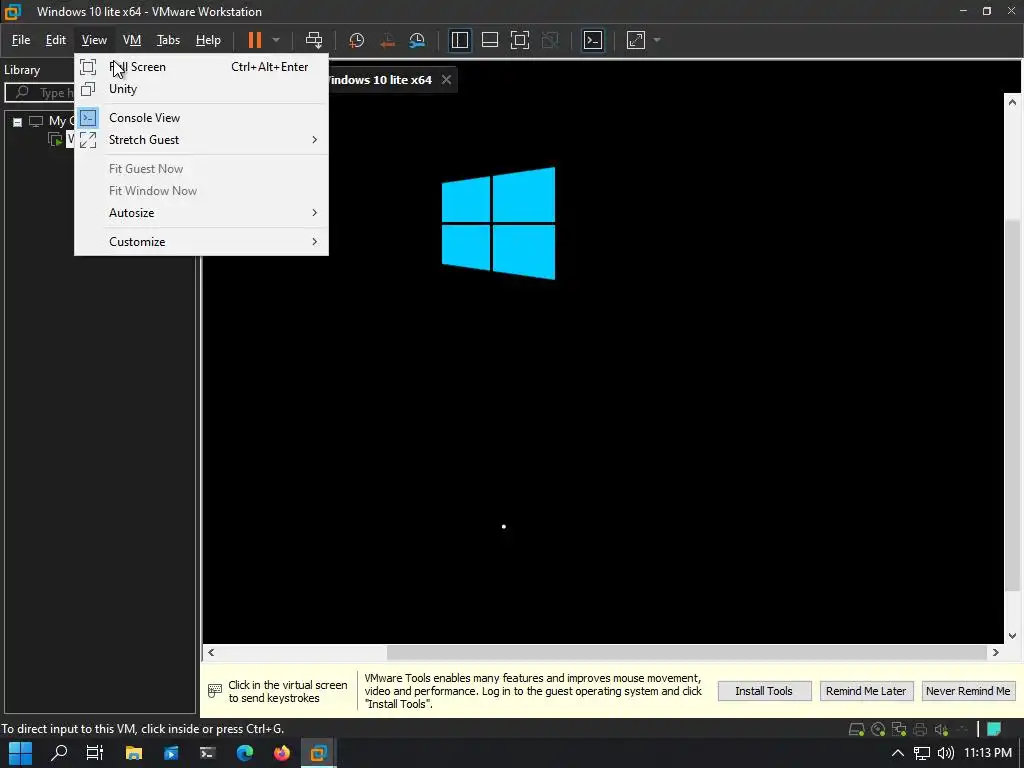
Task: Expand the Autosize submenu
Action: (x=201, y=213)
